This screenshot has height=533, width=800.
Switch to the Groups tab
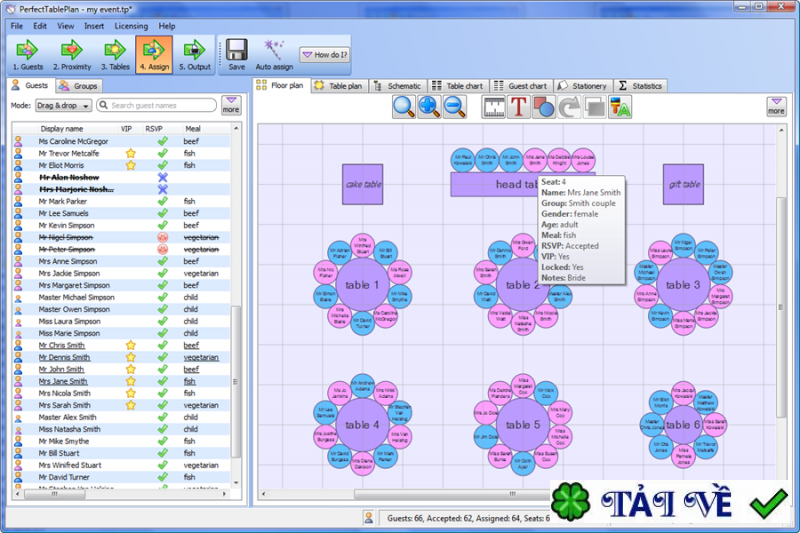(79, 86)
